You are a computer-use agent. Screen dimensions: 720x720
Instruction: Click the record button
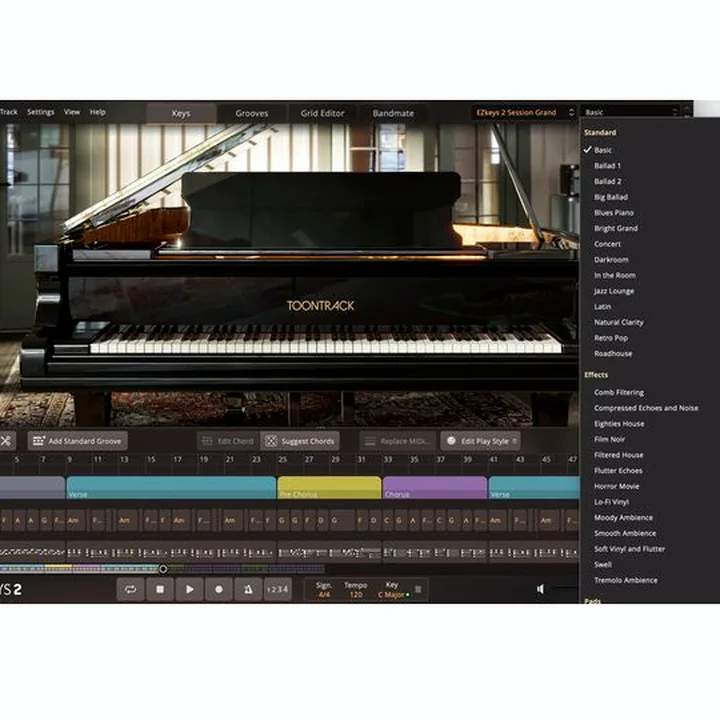(x=219, y=589)
